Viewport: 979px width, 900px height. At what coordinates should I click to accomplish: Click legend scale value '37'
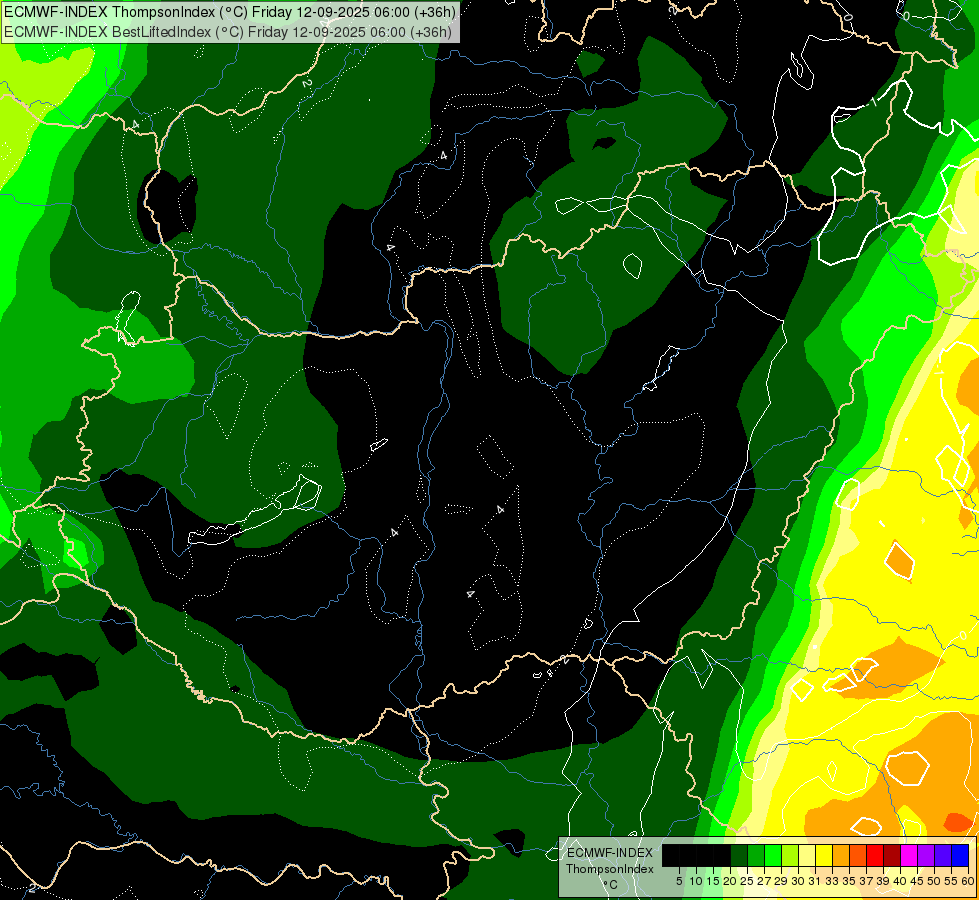pyautogui.click(x=866, y=881)
